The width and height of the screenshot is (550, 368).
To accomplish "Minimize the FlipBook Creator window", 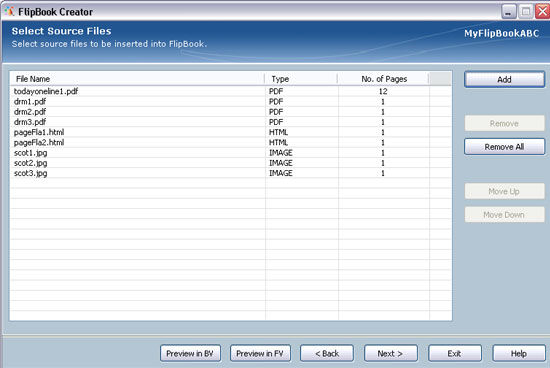I will click(509, 12).
